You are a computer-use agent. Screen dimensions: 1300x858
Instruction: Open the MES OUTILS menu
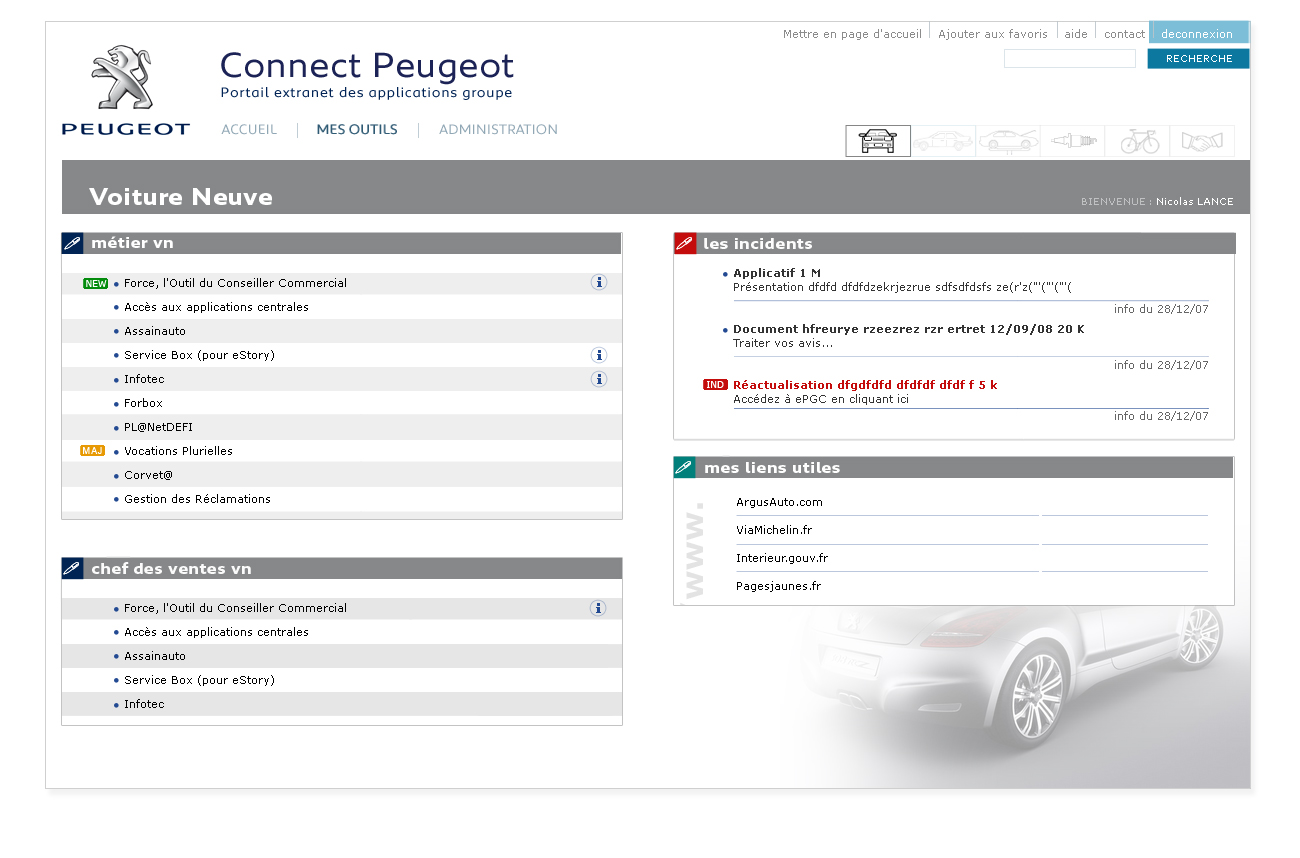(357, 130)
